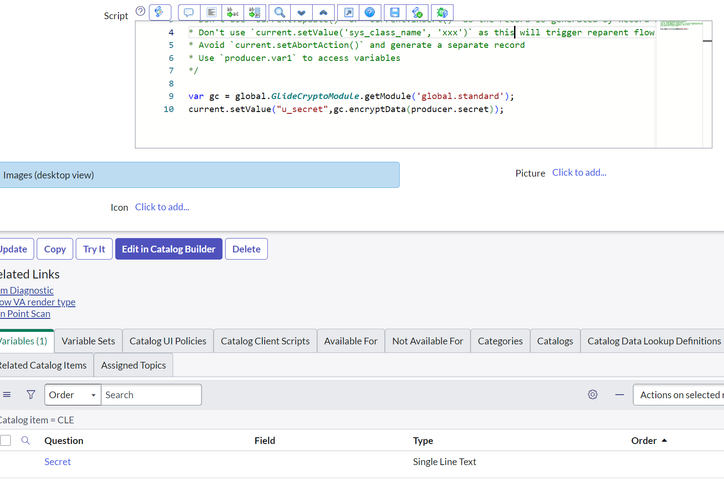The height and width of the screenshot is (482, 724).
Task: Open the Run Point Scan link
Action: (x=25, y=313)
